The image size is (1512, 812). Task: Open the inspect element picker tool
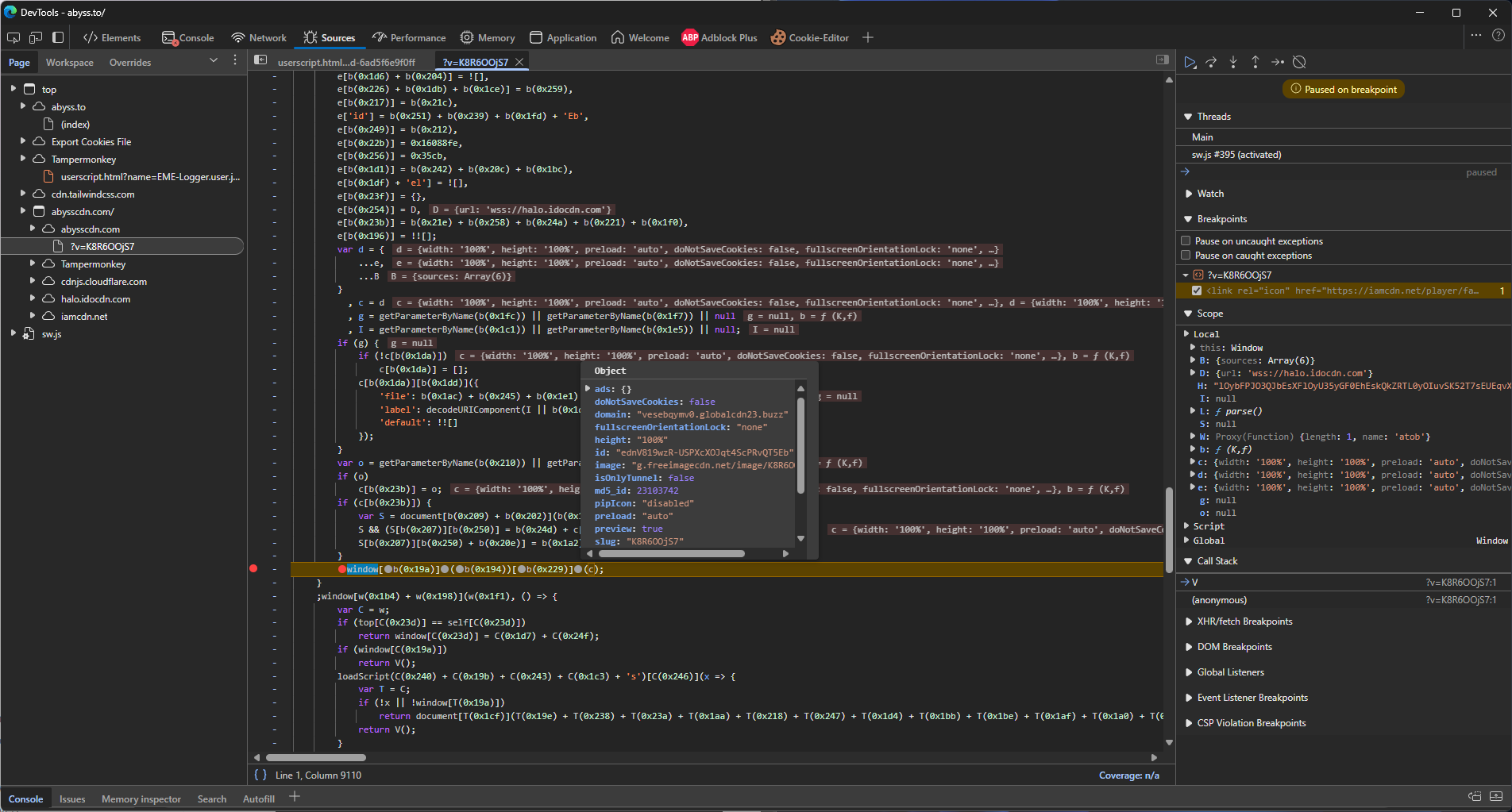pyautogui.click(x=13, y=37)
